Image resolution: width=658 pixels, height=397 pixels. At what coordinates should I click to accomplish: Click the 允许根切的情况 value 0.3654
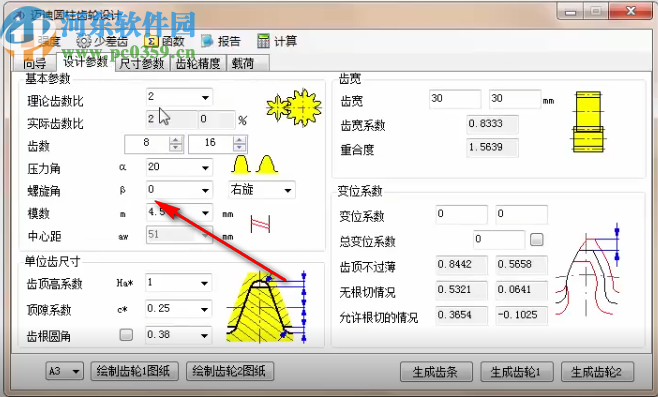tap(462, 315)
